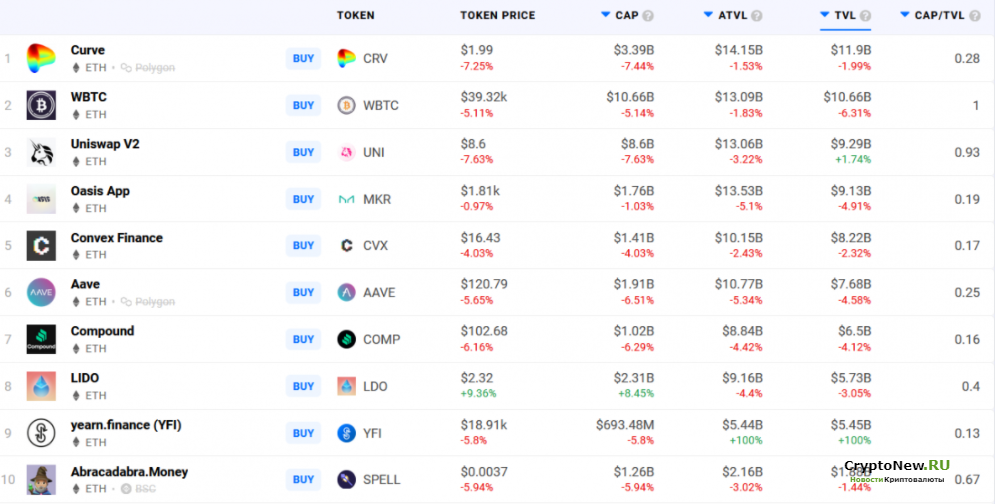Click the BUY button for Convex Finance

click(x=303, y=246)
